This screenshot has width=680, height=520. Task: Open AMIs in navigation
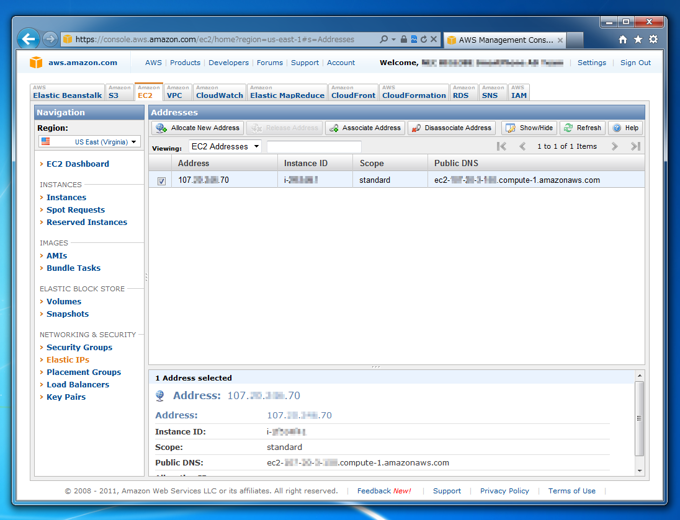click(x=57, y=256)
